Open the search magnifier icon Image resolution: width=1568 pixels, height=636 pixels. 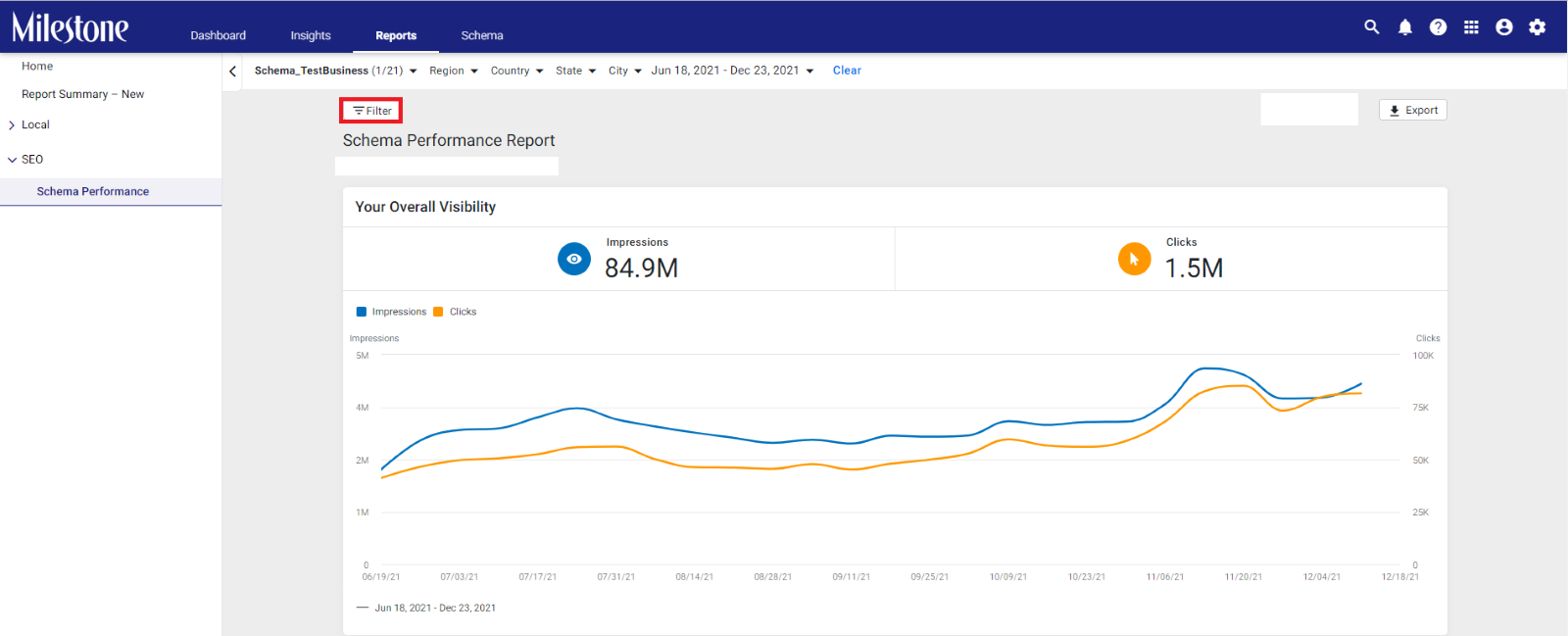tap(1372, 27)
